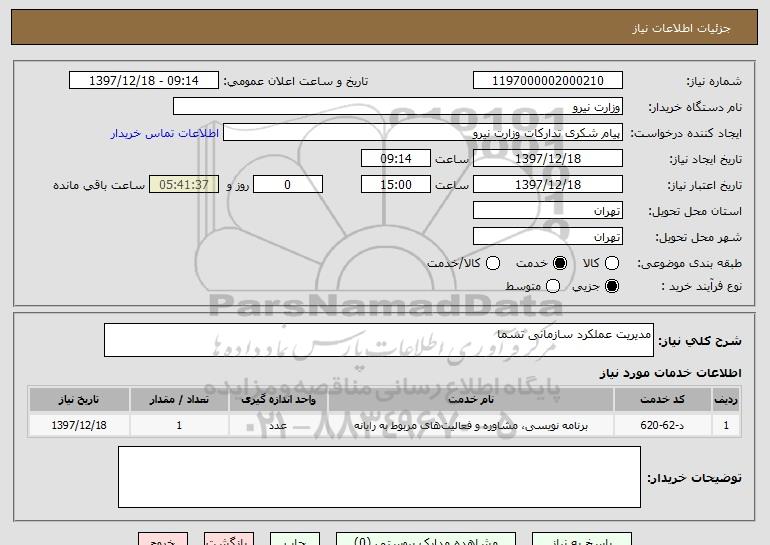This screenshot has height=545, width=770.
Task: Open اطلاعات تماس خریدار link
Action: click(165, 133)
